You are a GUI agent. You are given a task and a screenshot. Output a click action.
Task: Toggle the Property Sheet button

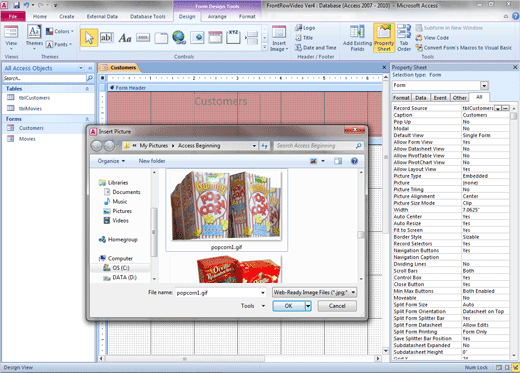pyautogui.click(x=384, y=38)
